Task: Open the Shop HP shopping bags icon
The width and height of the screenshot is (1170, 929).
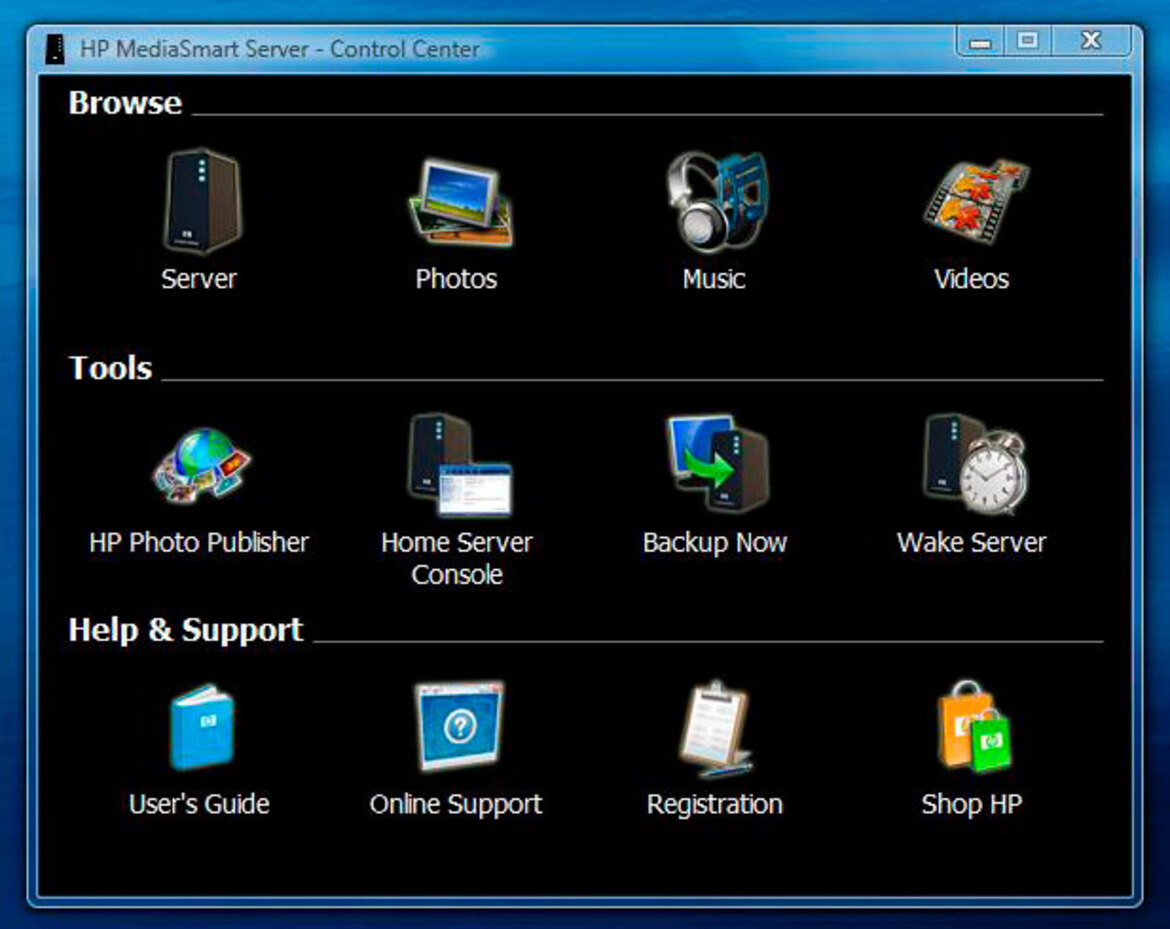Action: pos(974,726)
